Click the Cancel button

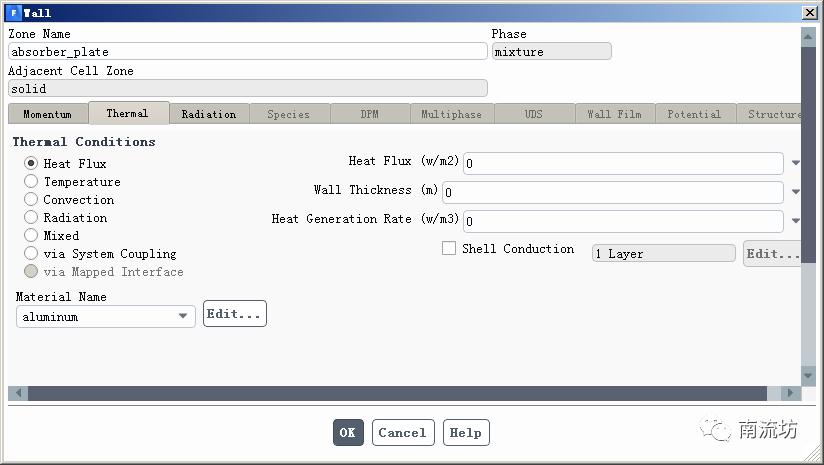pos(403,432)
